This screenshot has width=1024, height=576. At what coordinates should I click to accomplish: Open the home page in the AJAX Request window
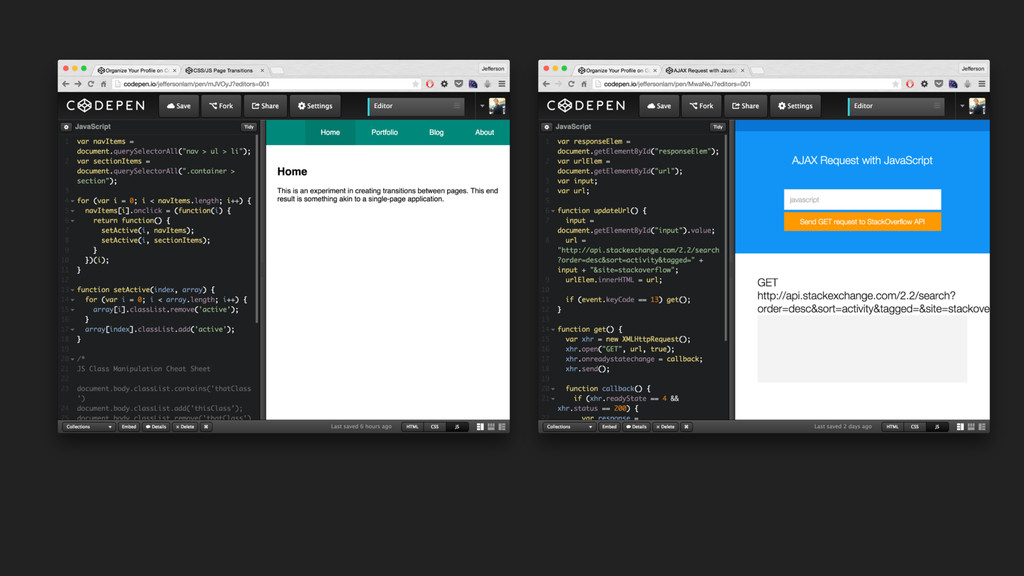[584, 84]
